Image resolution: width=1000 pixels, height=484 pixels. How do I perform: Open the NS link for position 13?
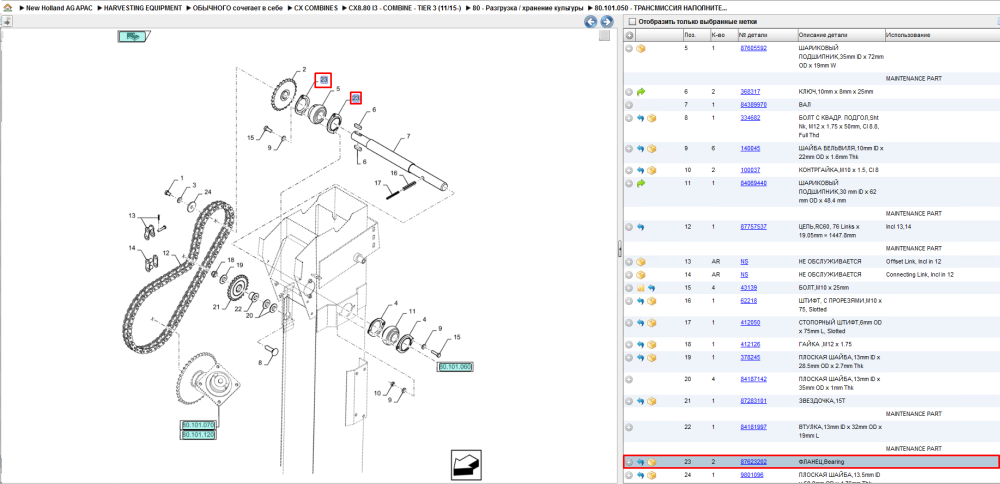click(x=744, y=262)
